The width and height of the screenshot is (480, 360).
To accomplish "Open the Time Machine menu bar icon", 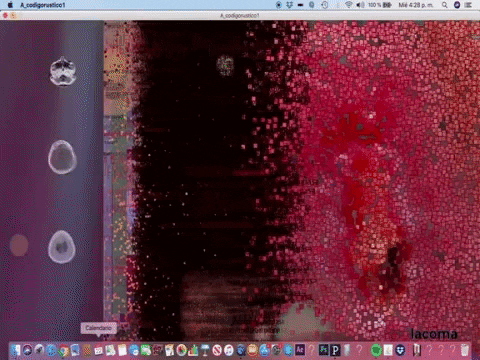I will 324,5.
